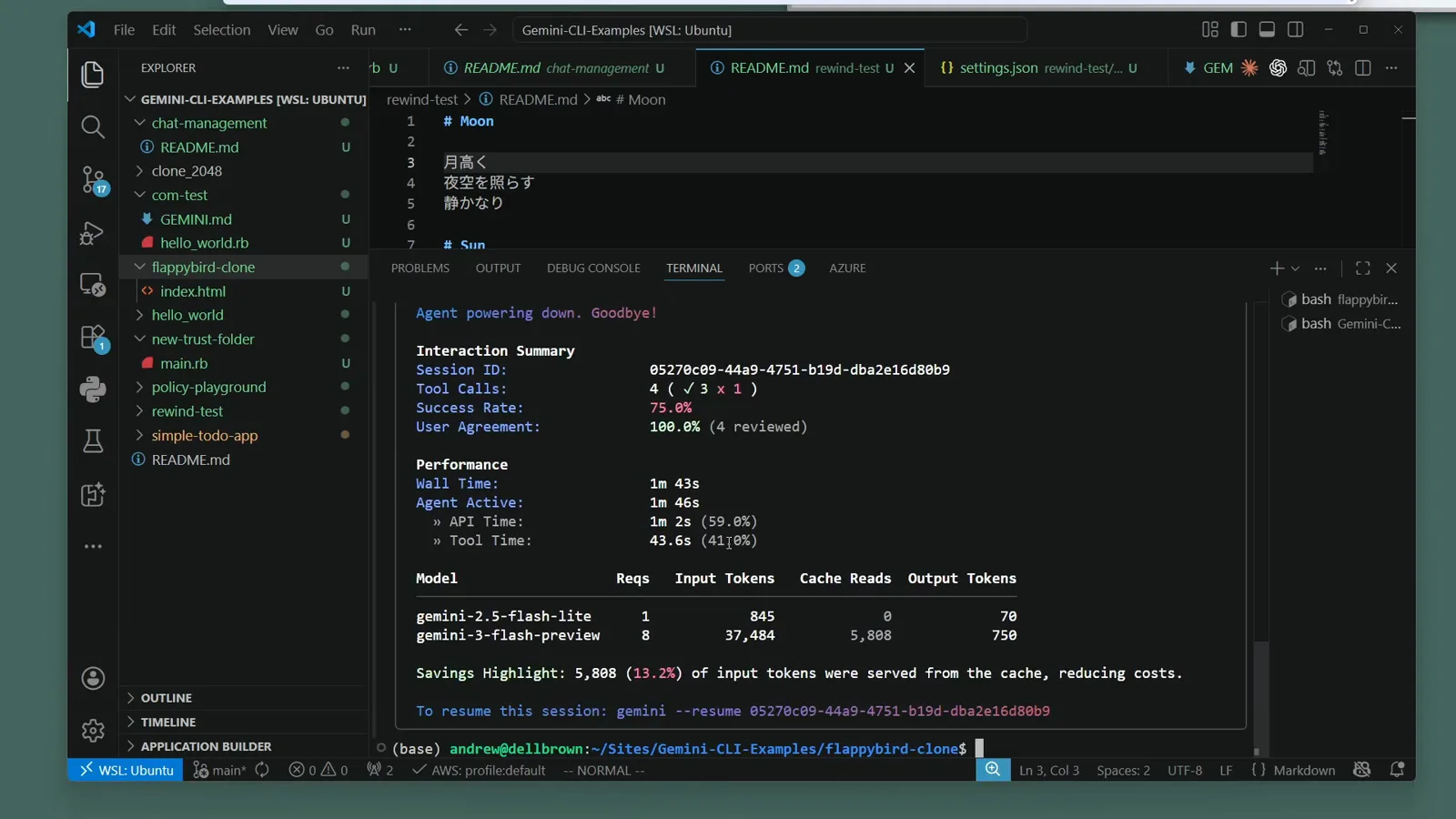
Task: Open the Testing flask view
Action: pyautogui.click(x=93, y=441)
